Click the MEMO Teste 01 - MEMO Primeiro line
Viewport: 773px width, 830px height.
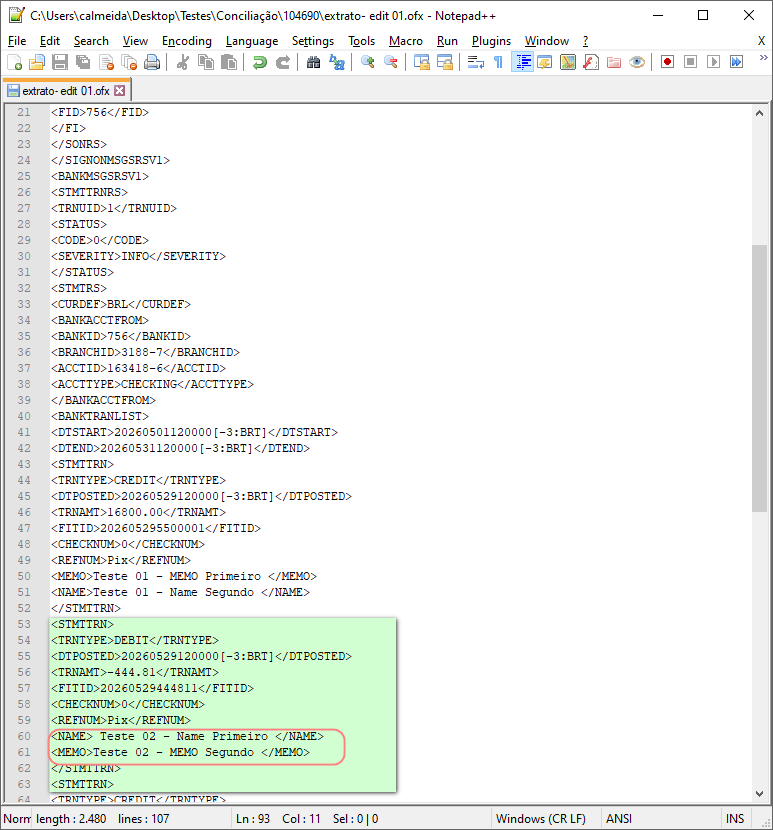[x=184, y=576]
